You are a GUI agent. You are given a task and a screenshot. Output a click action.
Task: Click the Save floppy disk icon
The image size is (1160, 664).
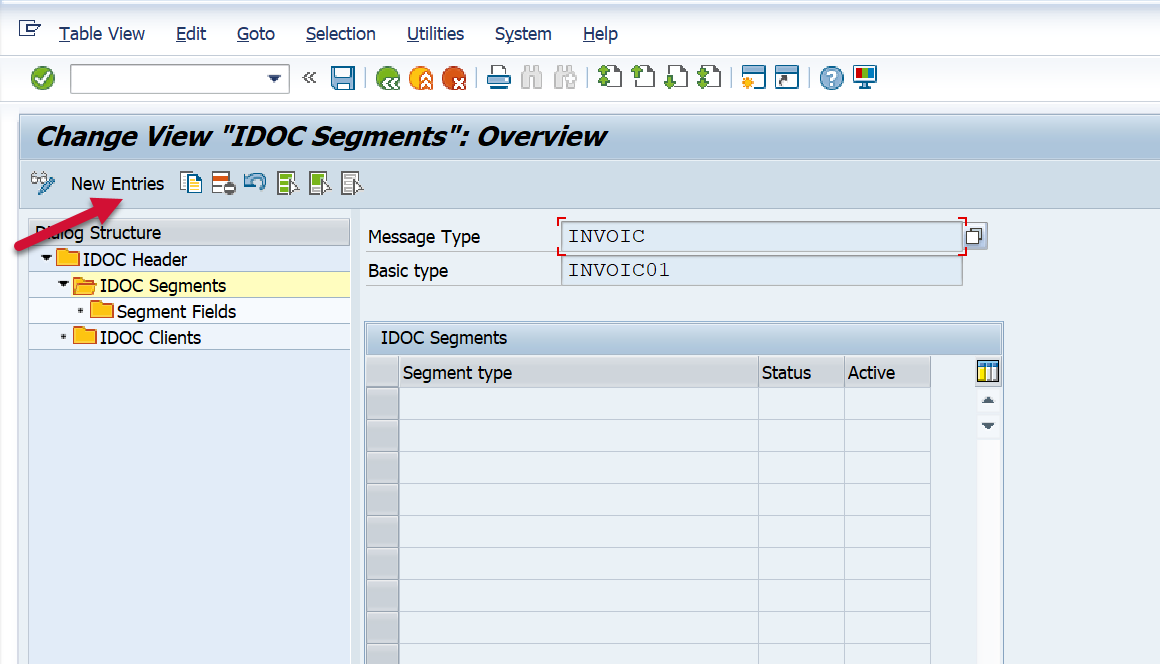pos(343,78)
